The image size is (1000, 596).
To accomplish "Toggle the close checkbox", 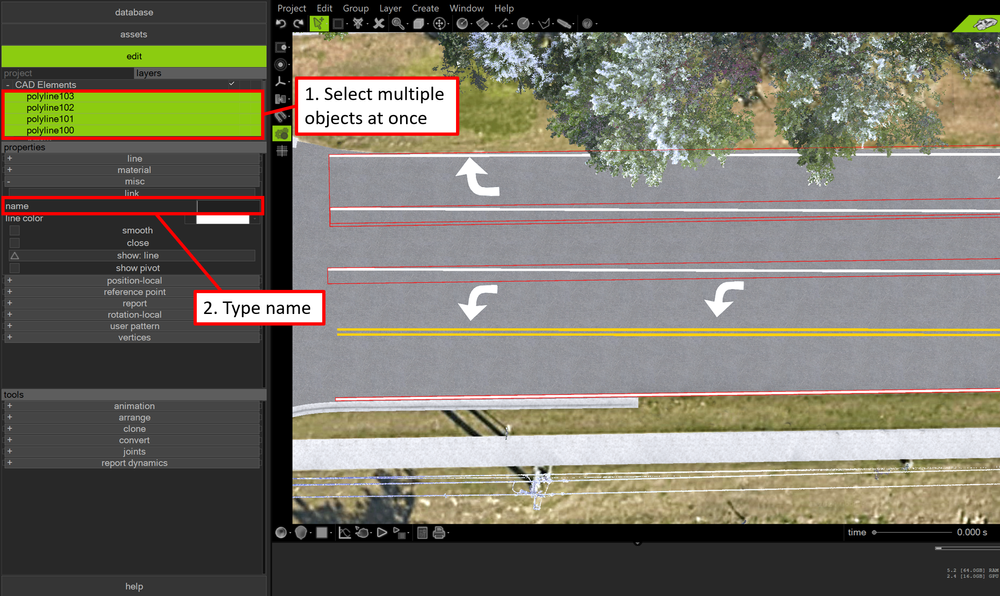I will (x=15, y=243).
